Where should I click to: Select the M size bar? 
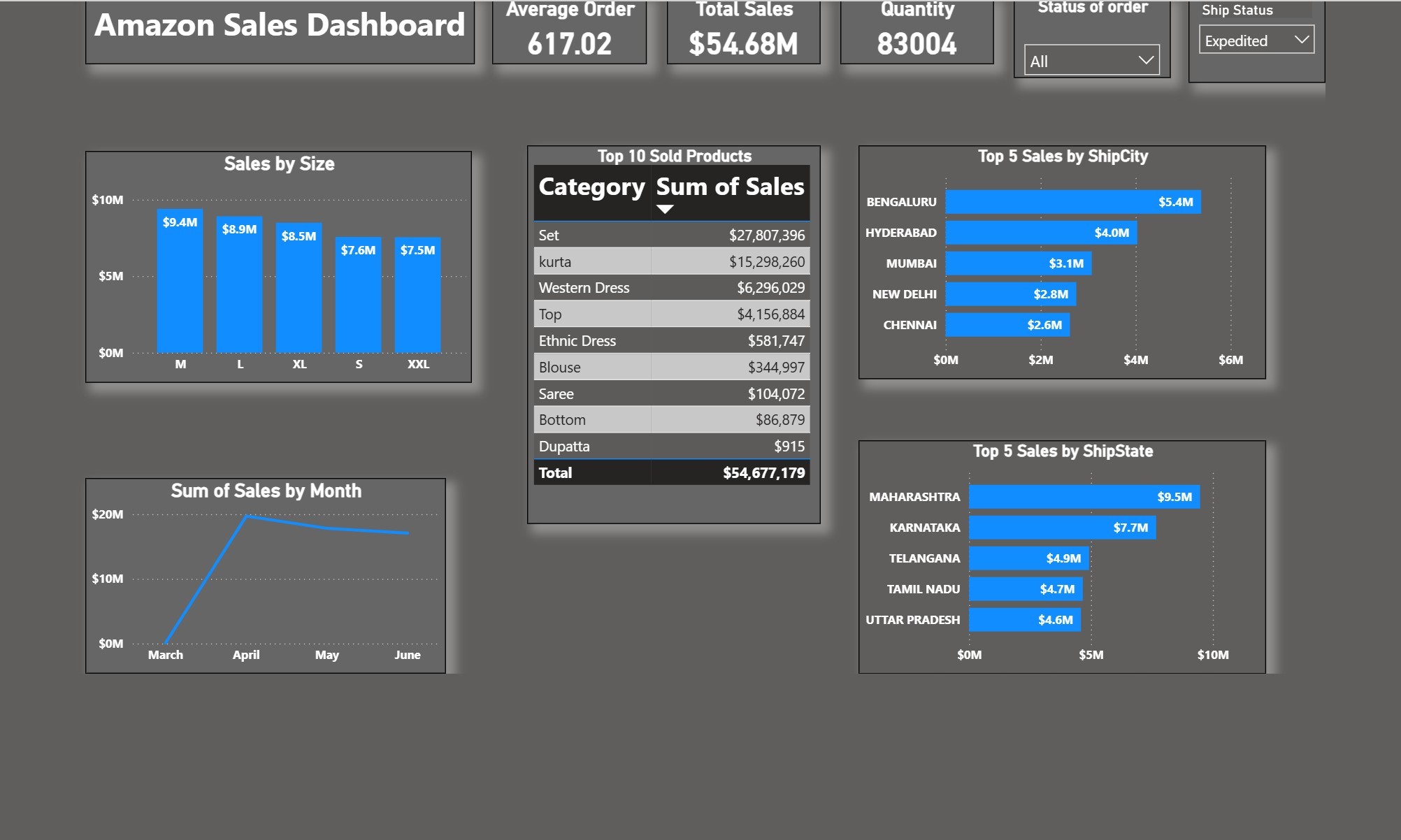click(180, 287)
